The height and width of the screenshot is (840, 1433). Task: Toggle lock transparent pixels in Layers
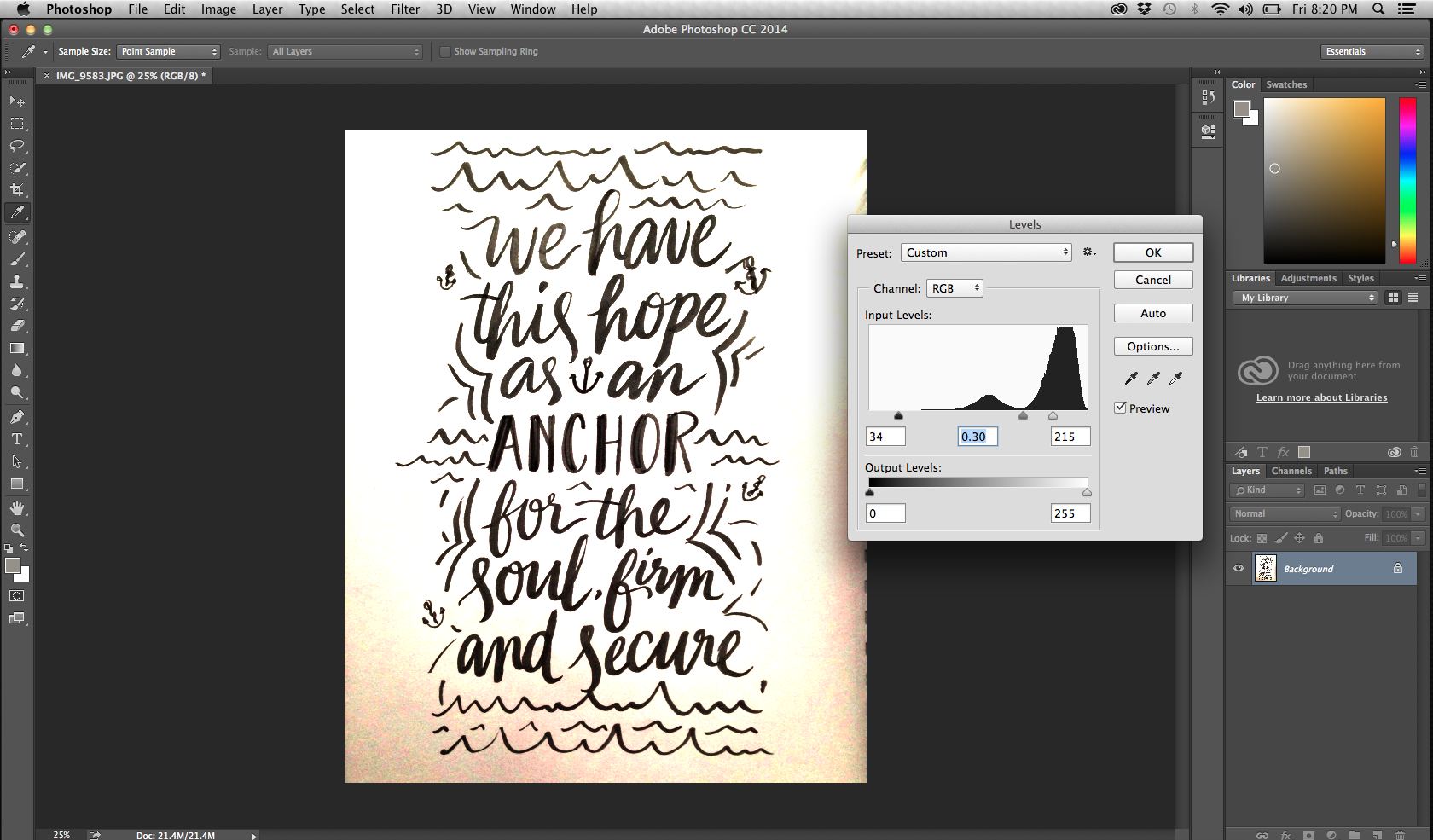[1262, 538]
